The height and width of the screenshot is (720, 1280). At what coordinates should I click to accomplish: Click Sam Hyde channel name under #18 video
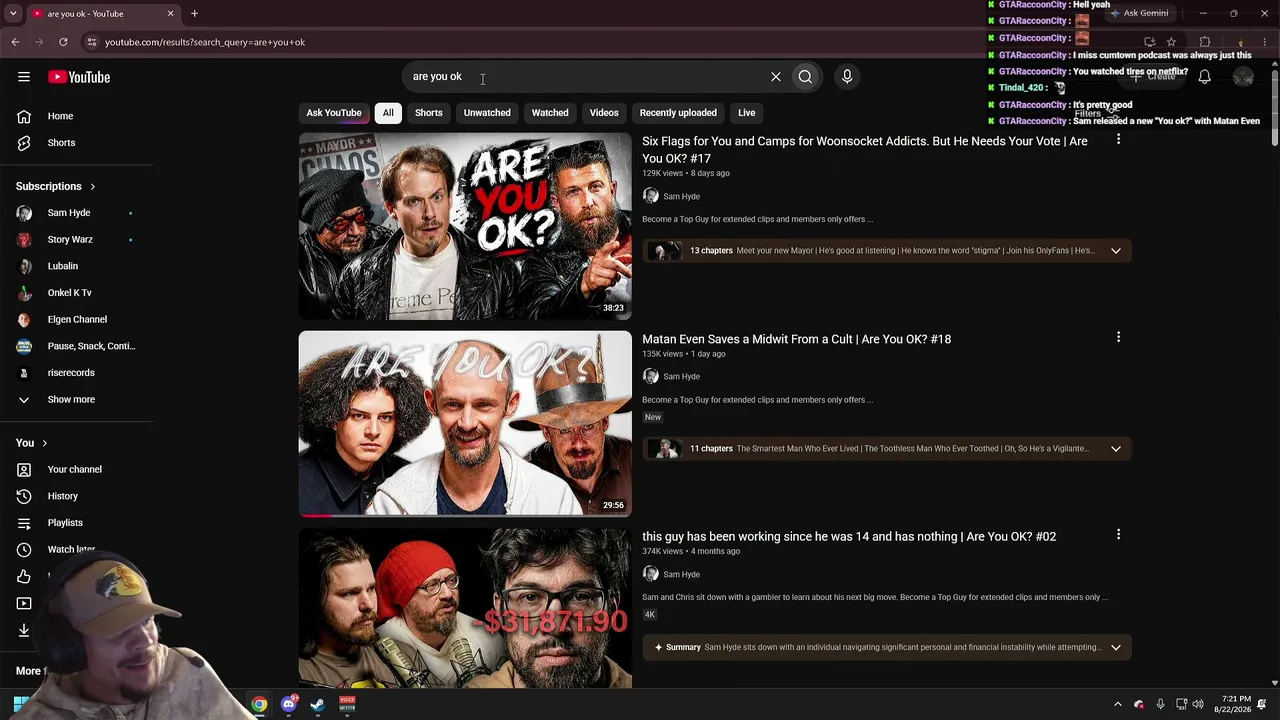click(x=681, y=377)
